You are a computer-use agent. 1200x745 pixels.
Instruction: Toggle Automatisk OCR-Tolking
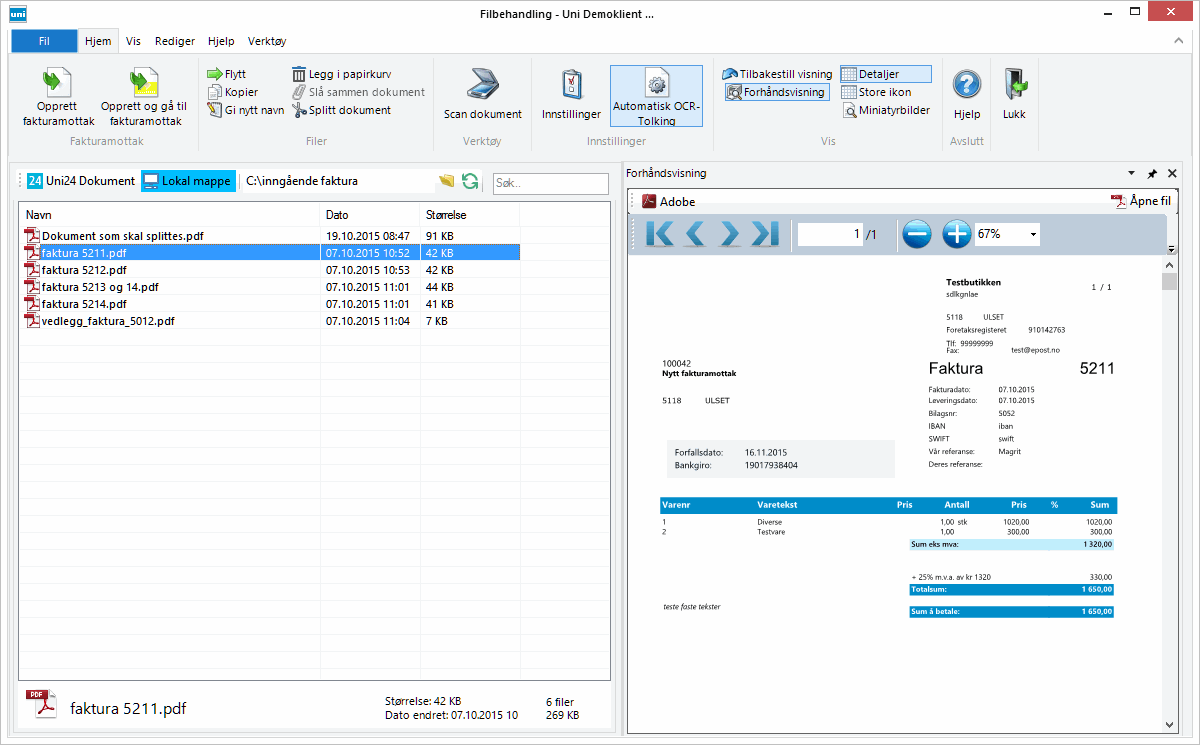[656, 96]
